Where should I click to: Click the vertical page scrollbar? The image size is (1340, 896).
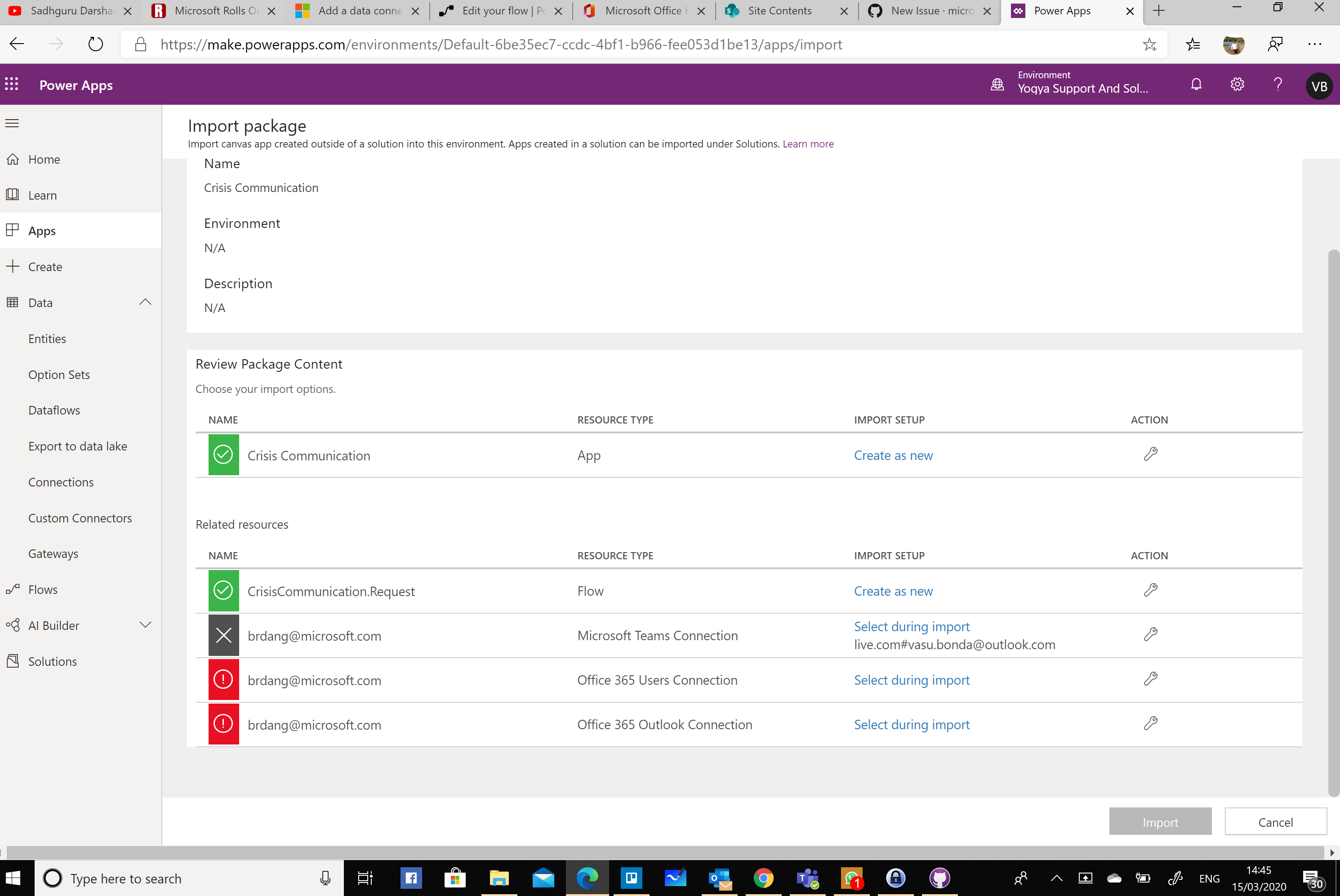coord(1333,522)
